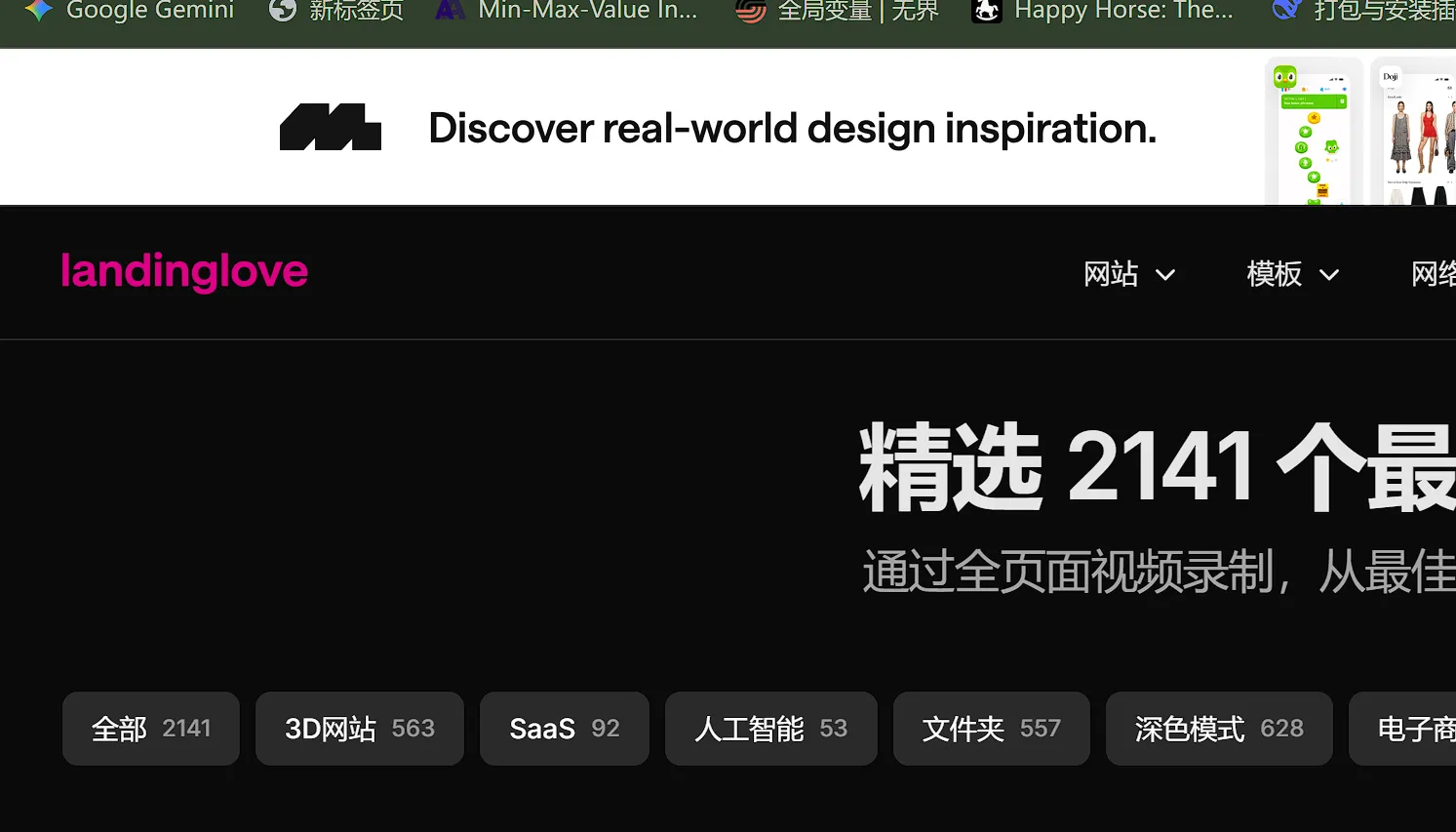Select the 3D网站 563 category filter
Screen dimensions: 1456x832
360,729
